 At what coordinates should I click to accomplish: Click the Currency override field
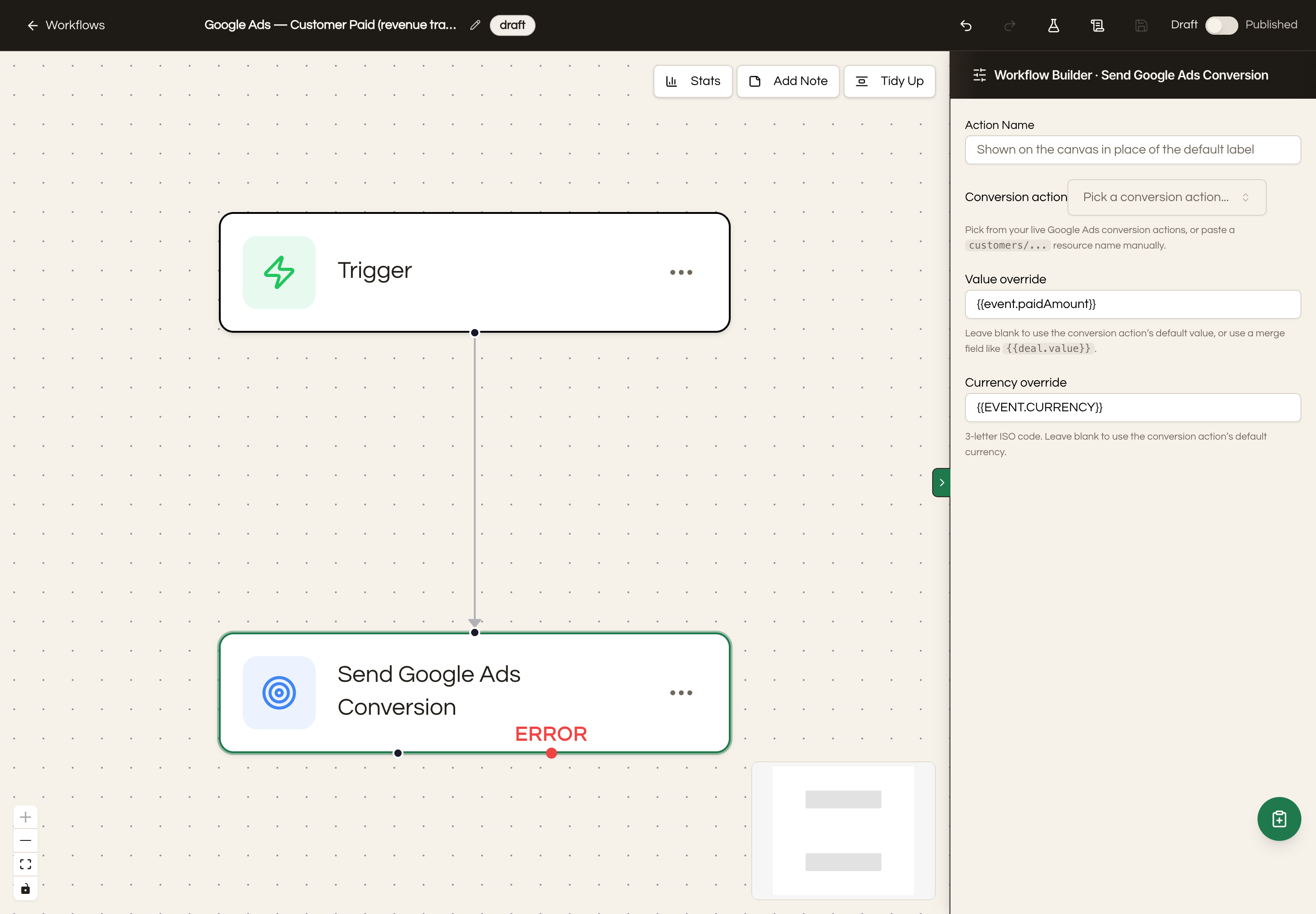coord(1132,407)
